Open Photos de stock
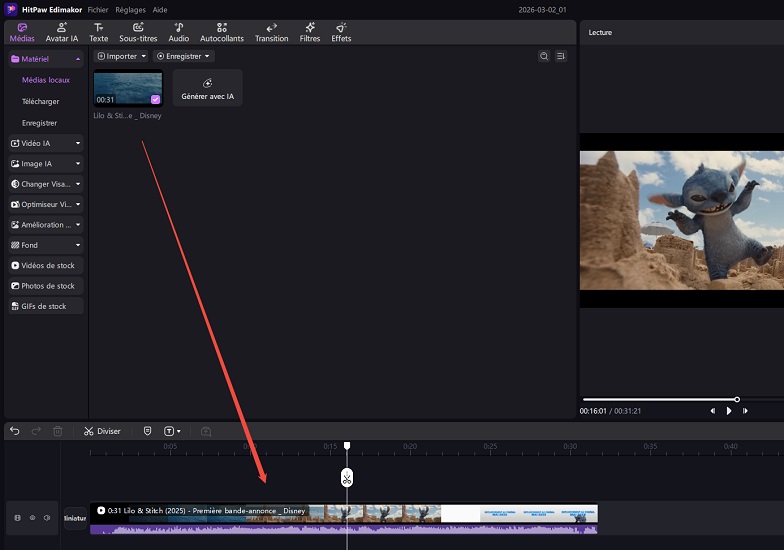The width and height of the screenshot is (784, 550). coord(46,286)
